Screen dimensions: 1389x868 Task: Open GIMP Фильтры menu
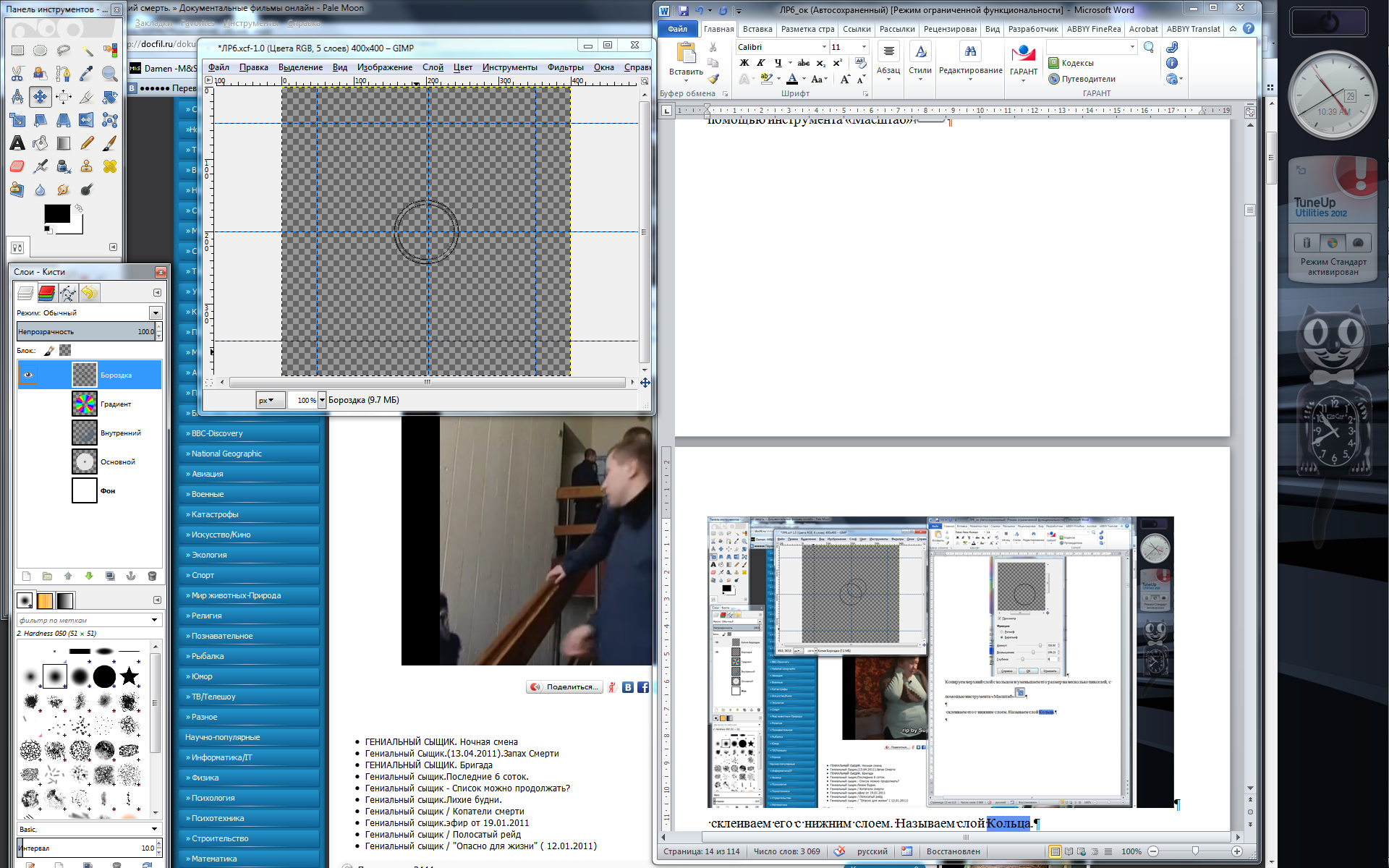pos(565,67)
